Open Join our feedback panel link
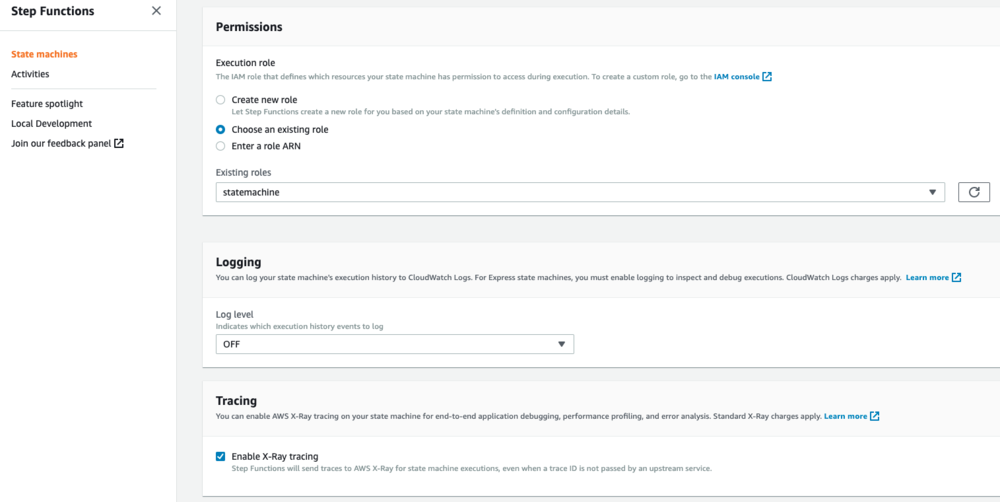1000x502 pixels. (x=61, y=143)
